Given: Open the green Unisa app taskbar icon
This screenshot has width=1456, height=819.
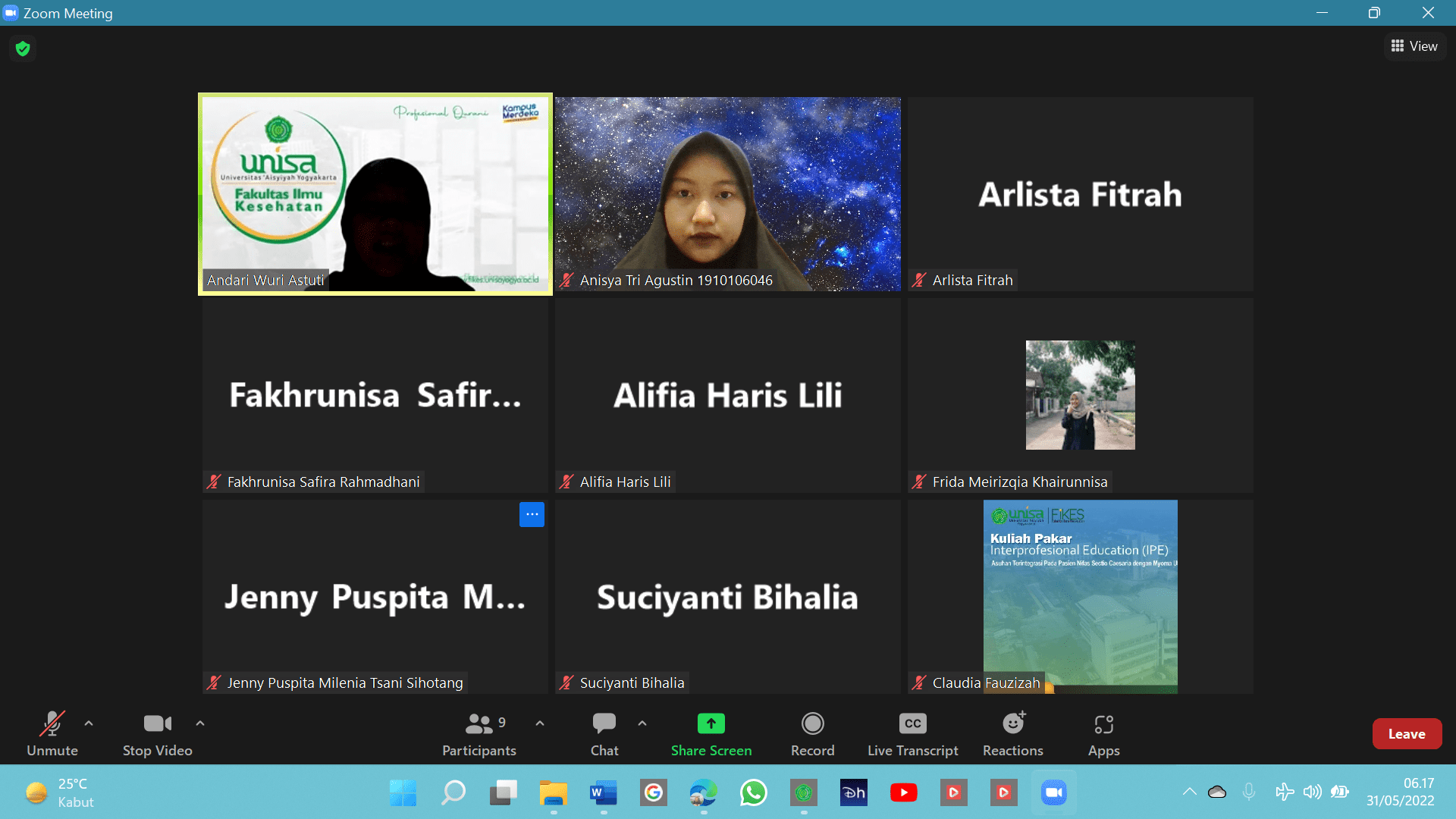Looking at the screenshot, I should click(803, 793).
